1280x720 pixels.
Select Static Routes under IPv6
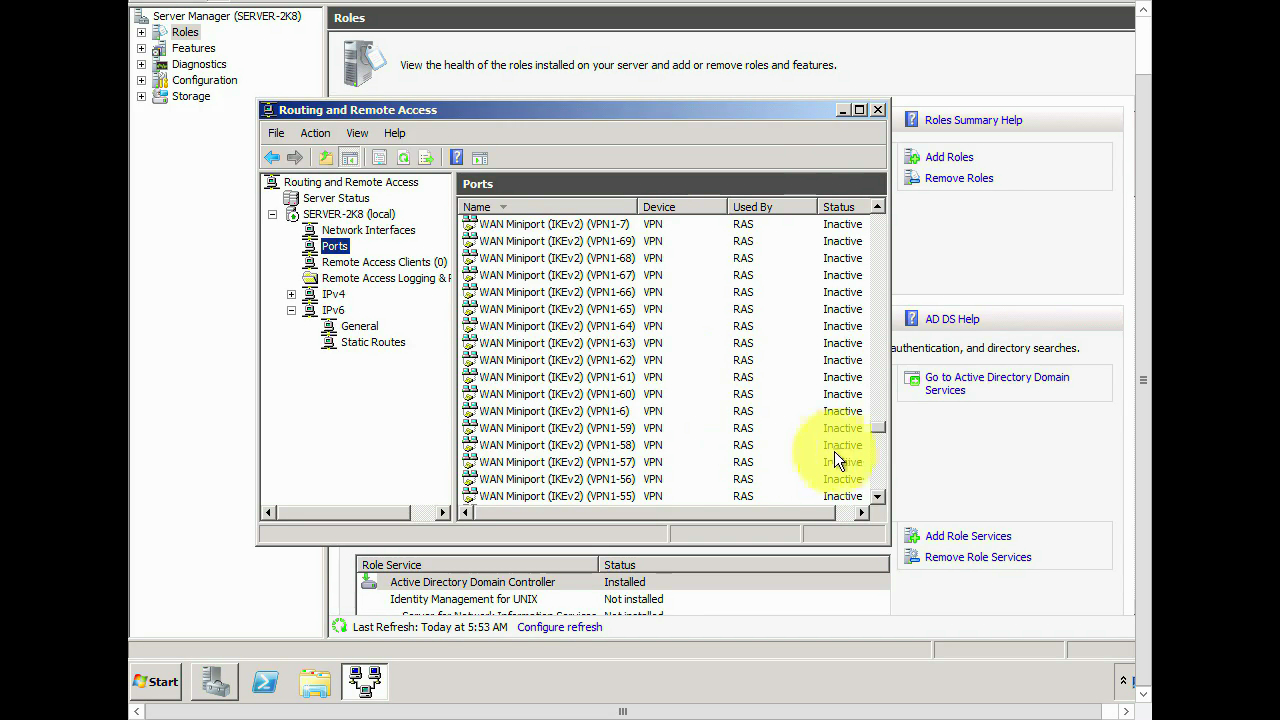click(373, 342)
